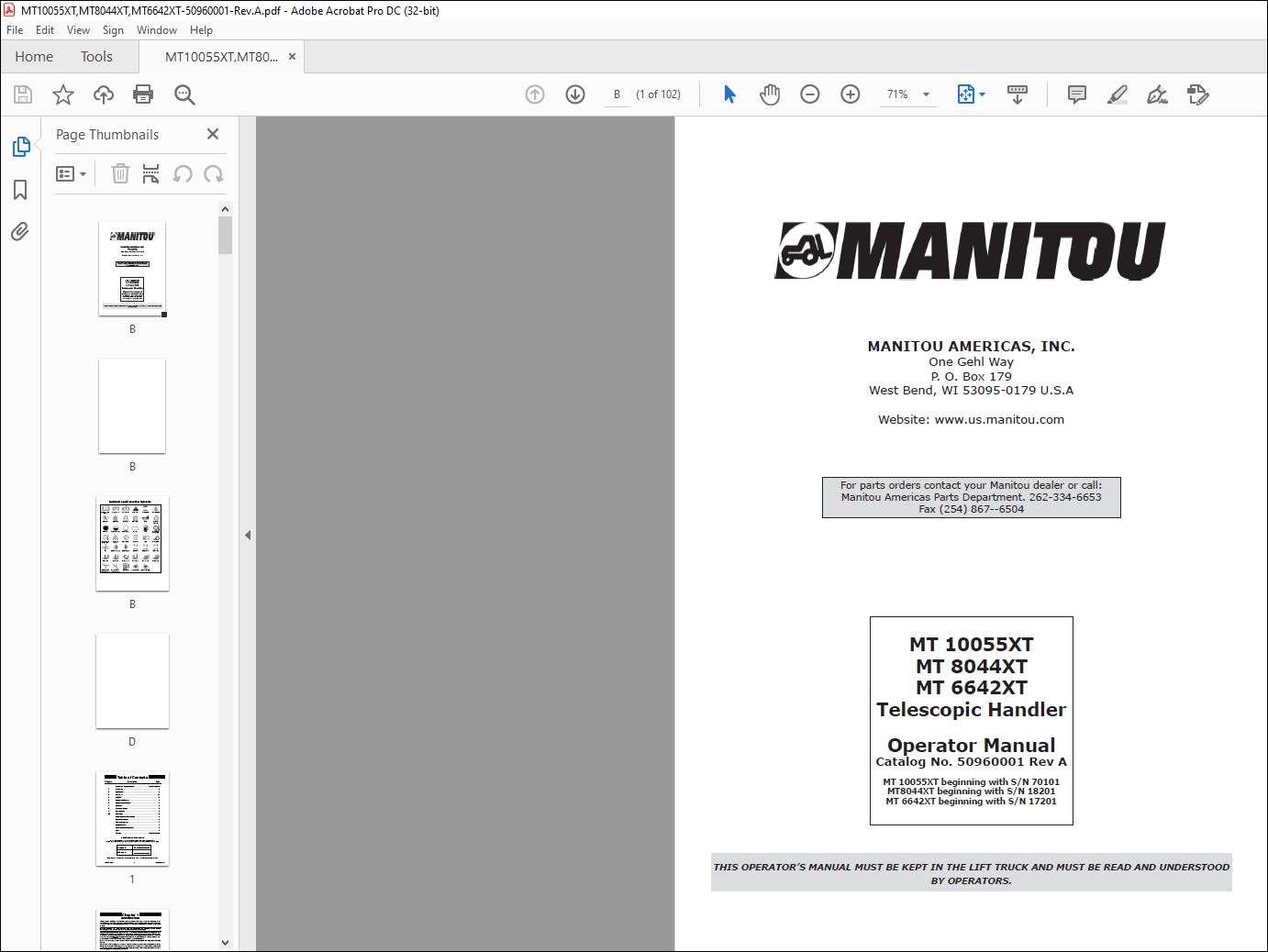This screenshot has width=1268, height=952.
Task: Open the Edit menu
Action: tap(45, 30)
